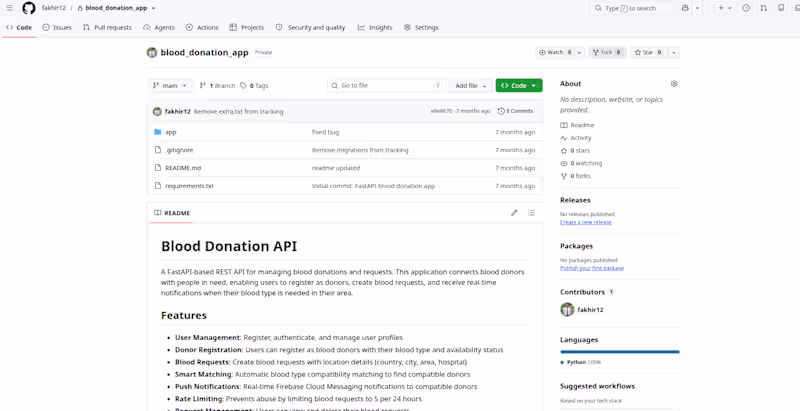Open Readme link in About sidebar

tap(577, 125)
